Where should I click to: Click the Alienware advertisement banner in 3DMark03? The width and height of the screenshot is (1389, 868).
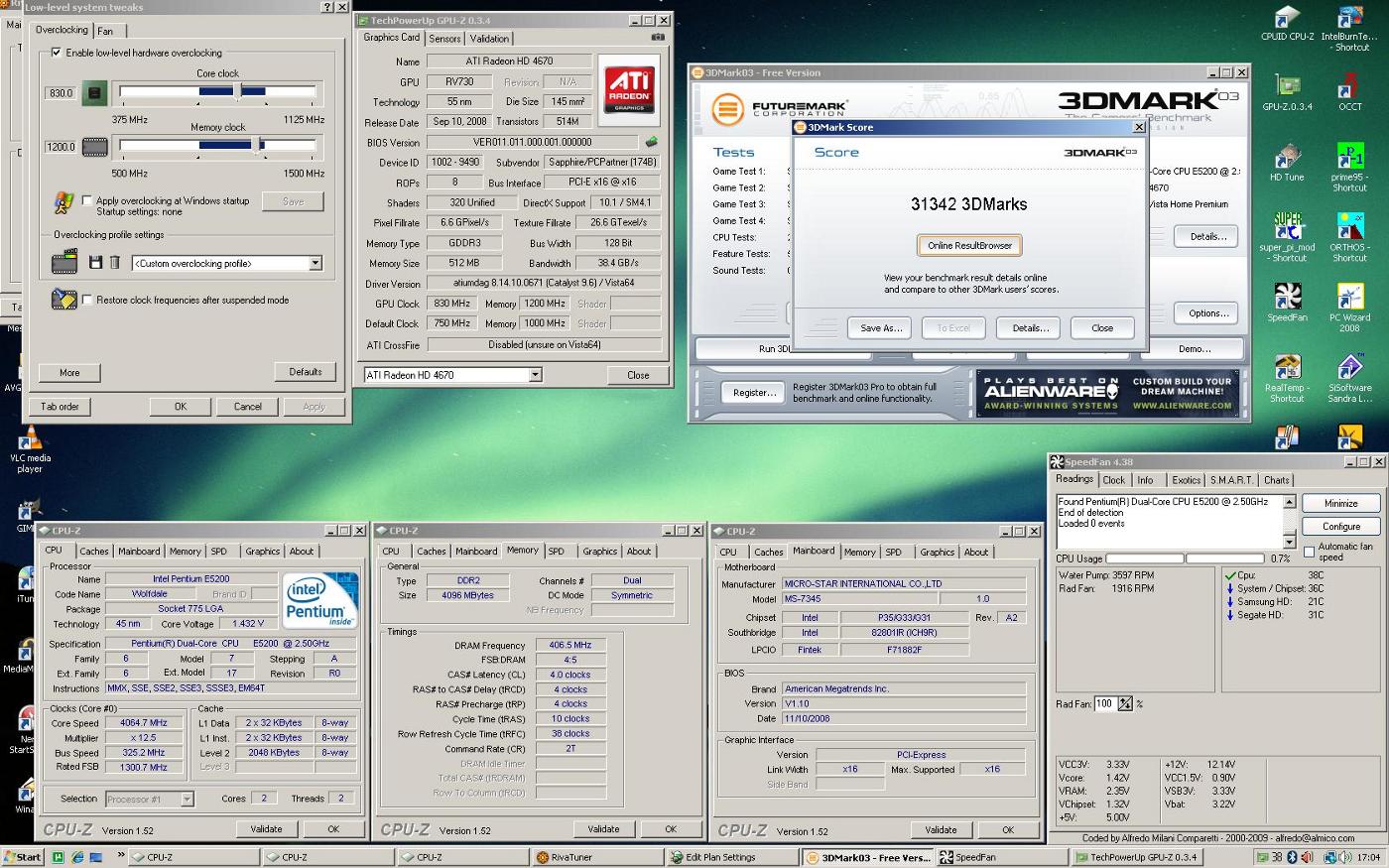[1106, 392]
